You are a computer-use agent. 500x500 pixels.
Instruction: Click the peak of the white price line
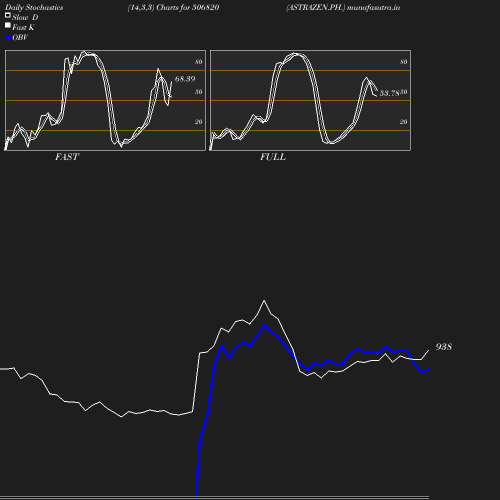point(264,300)
